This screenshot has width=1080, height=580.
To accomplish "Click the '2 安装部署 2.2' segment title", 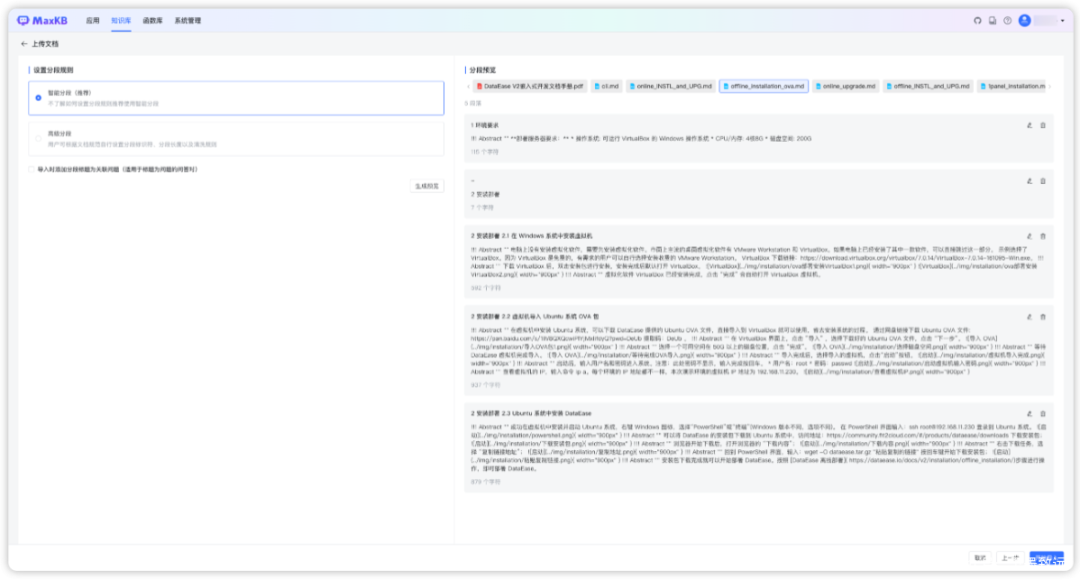I will tap(534, 316).
